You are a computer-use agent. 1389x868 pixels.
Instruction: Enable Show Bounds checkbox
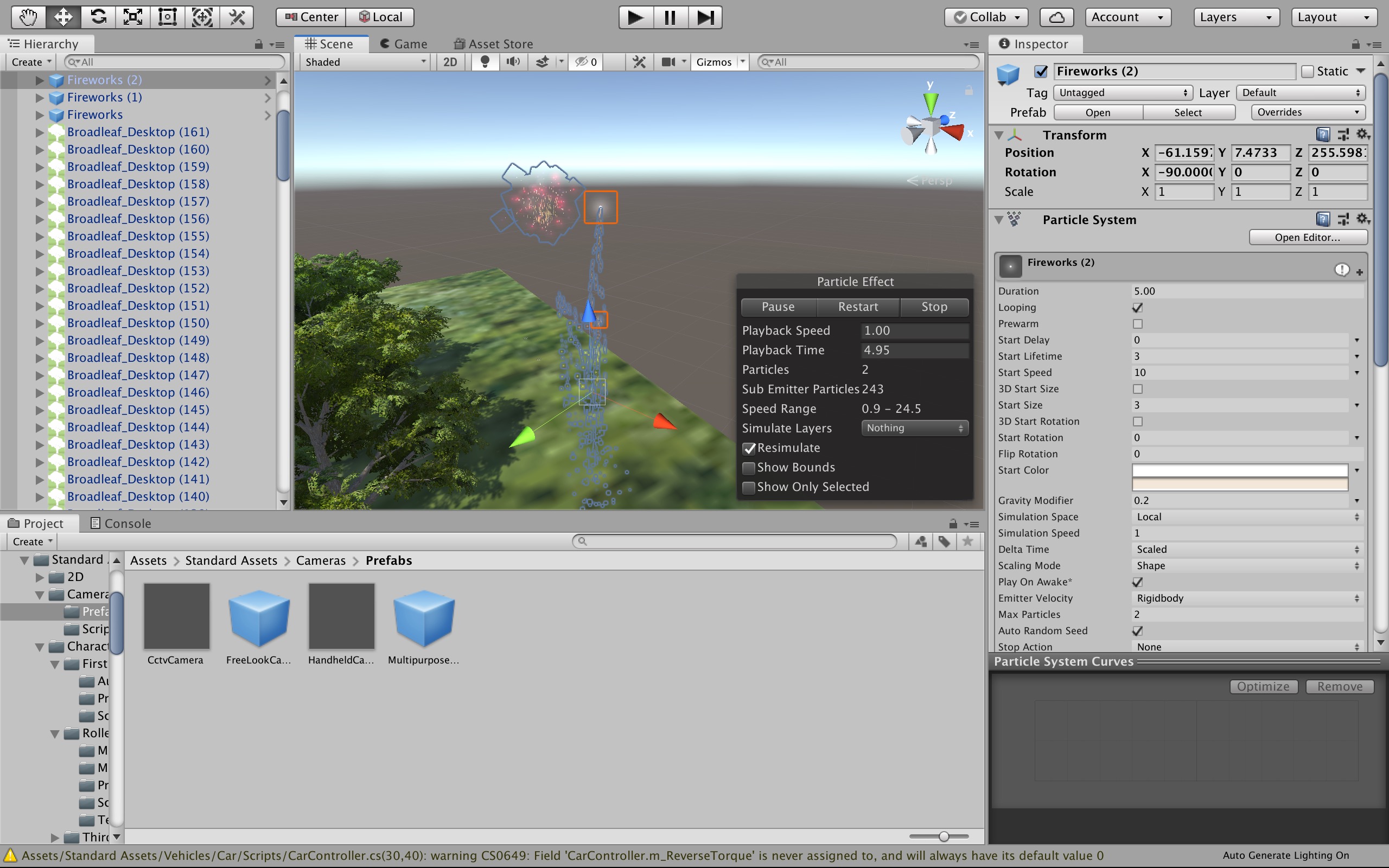[x=748, y=468]
